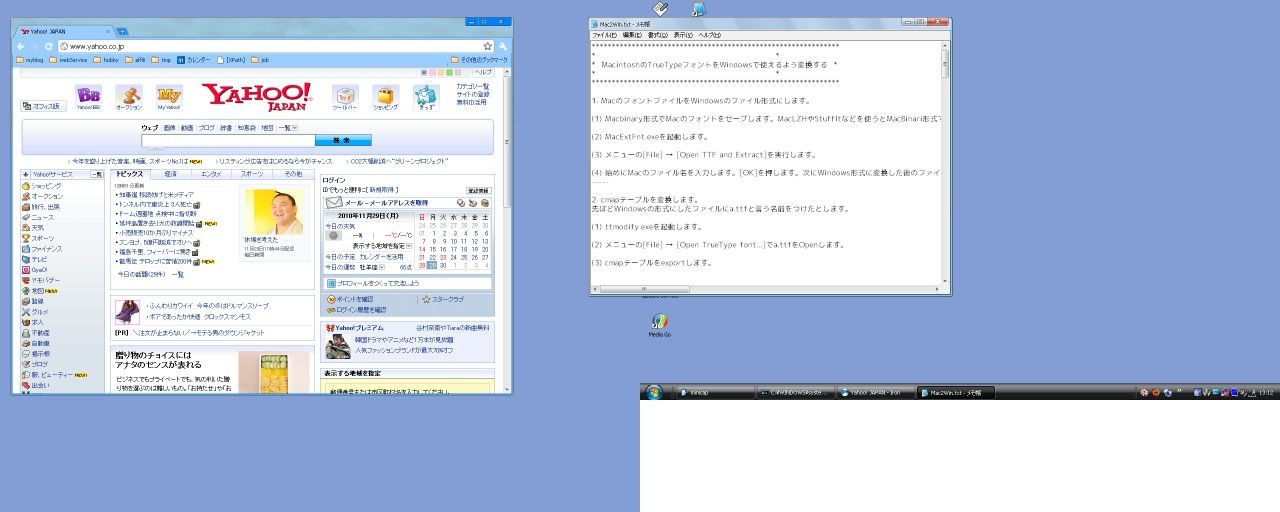The height and width of the screenshot is (512, 1280).
Task: Open the Notepad 表示(V) menu
Action: coord(684,34)
